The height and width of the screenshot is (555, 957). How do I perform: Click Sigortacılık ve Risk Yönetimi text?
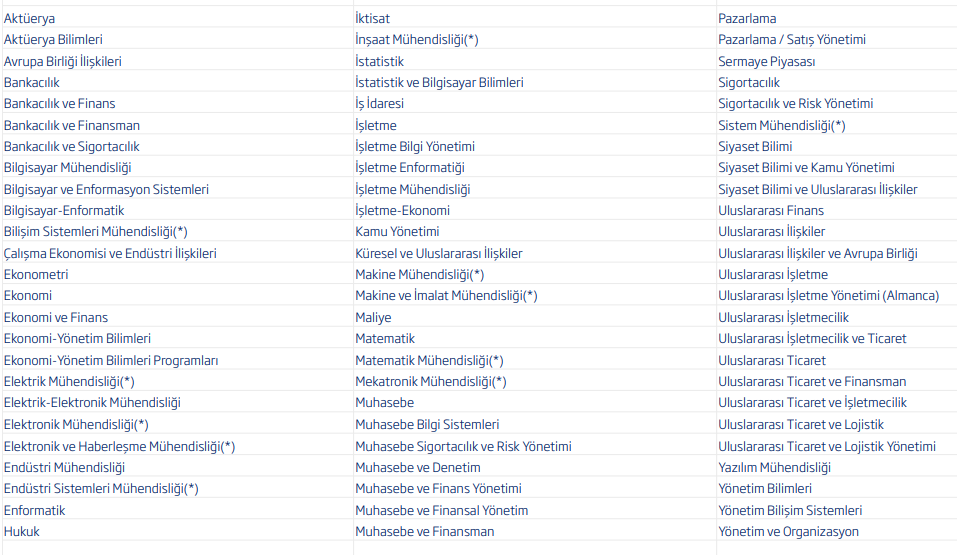pyautogui.click(x=796, y=104)
